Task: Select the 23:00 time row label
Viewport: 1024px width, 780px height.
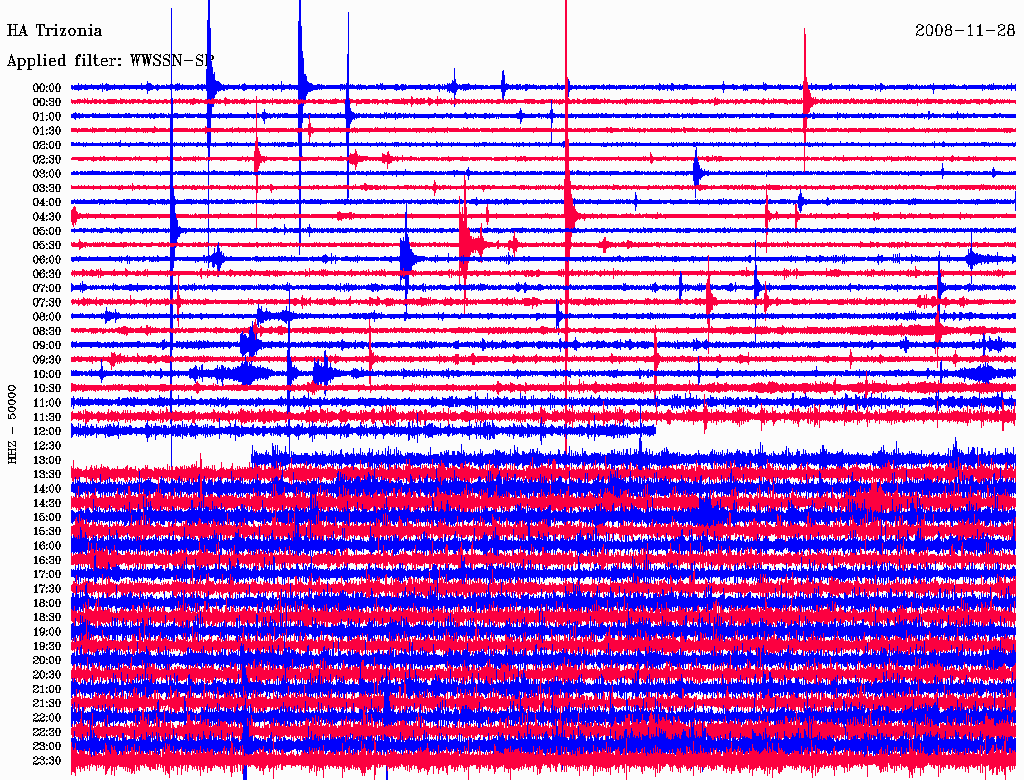Action: 47,747
